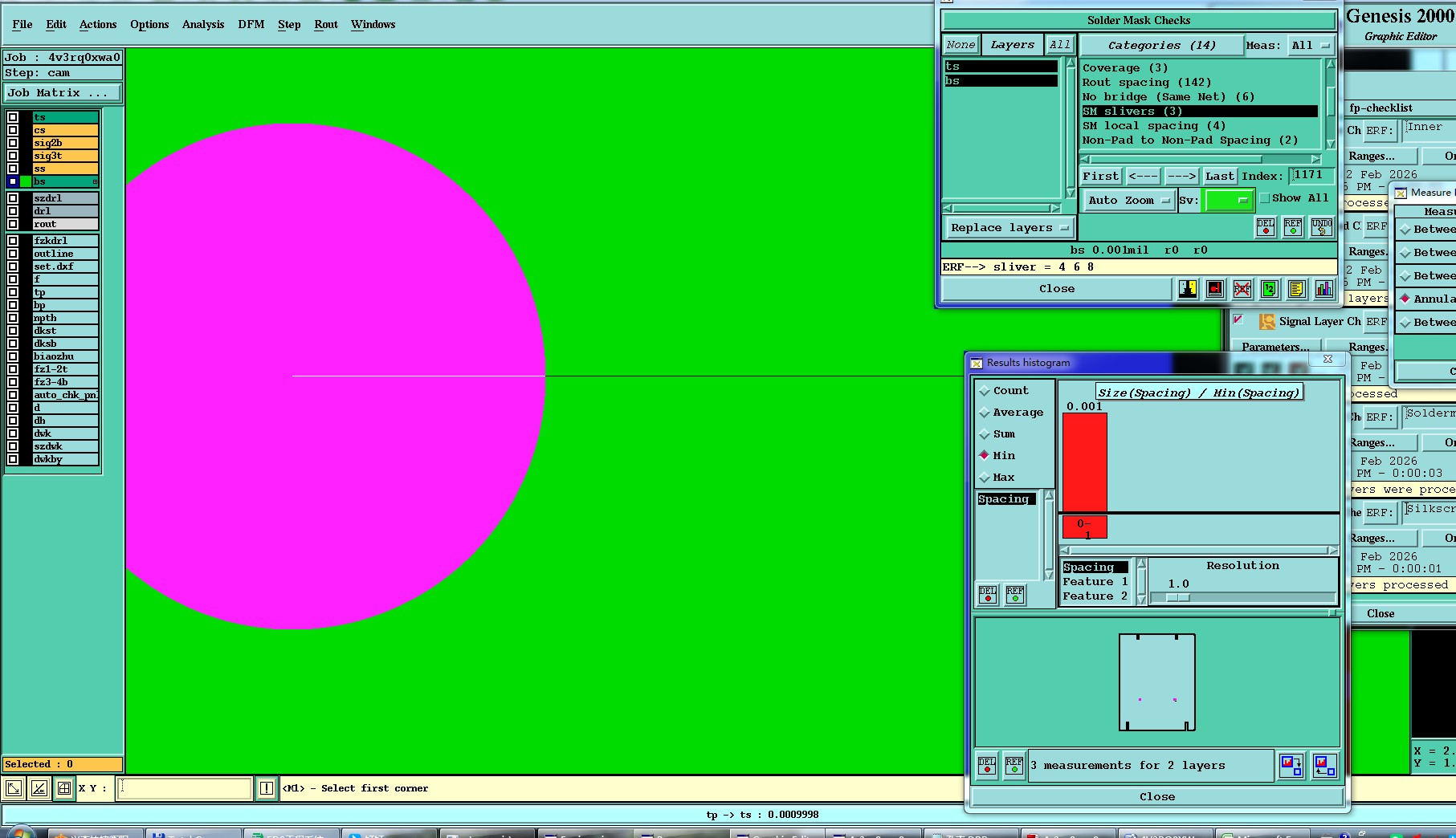
Task: Go to the previous result arrow button
Action: pyautogui.click(x=1143, y=176)
